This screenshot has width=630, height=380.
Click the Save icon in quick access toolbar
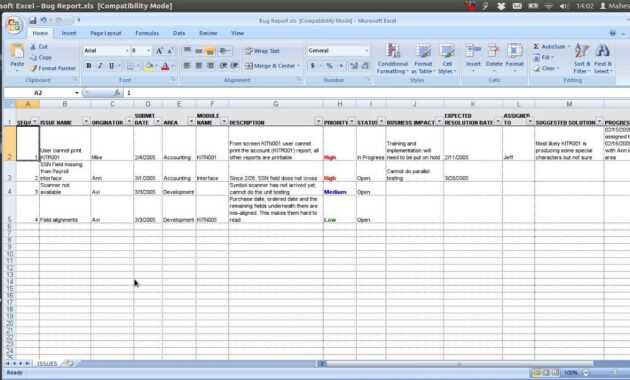coord(33,20)
